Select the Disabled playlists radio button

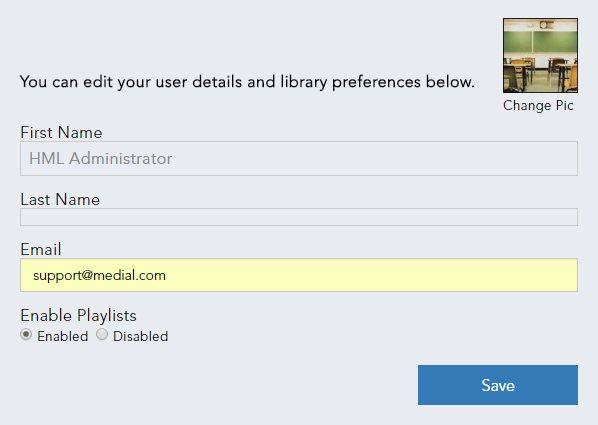102,335
